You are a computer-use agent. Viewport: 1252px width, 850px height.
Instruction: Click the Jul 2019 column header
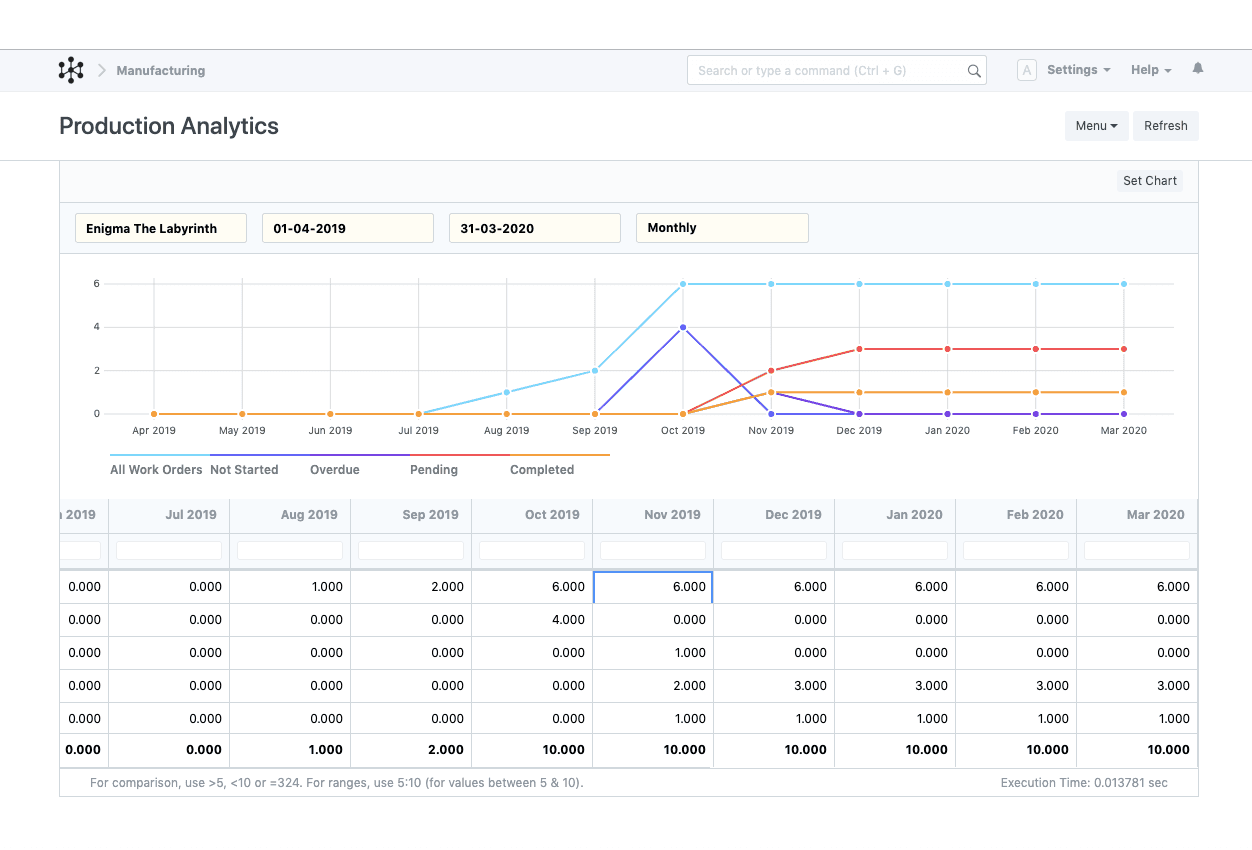pyautogui.click(x=169, y=515)
